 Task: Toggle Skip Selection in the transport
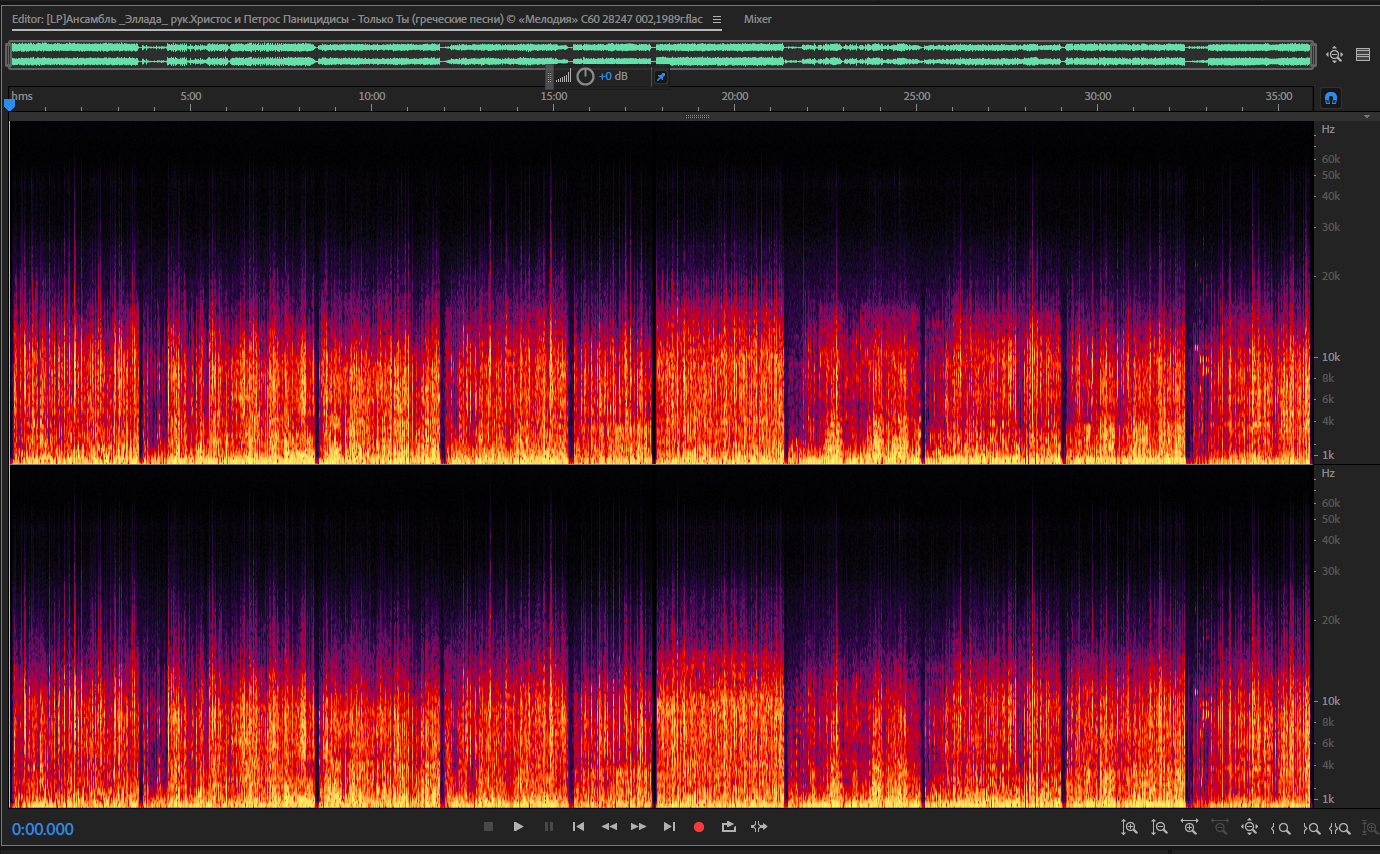(759, 827)
